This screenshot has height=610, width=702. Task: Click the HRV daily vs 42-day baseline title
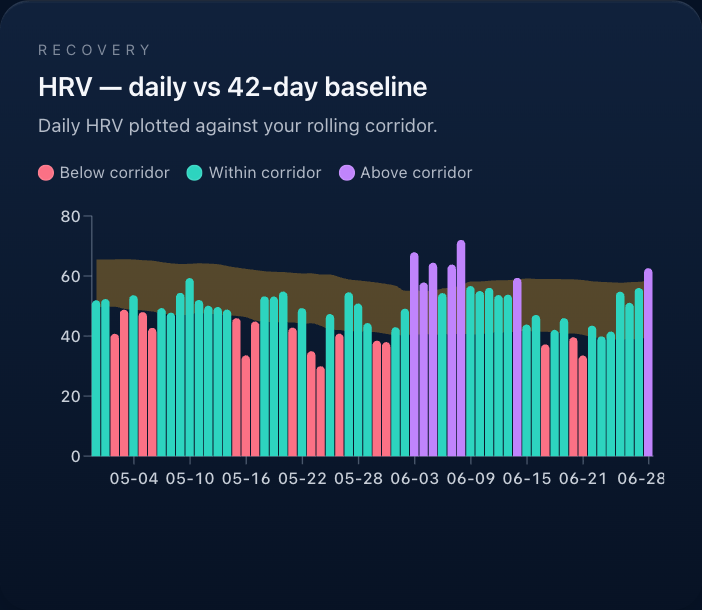tap(233, 87)
